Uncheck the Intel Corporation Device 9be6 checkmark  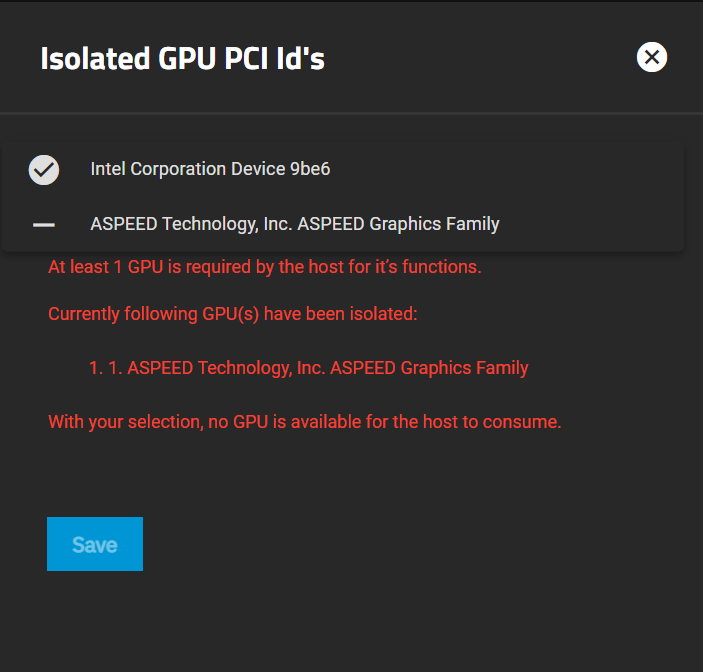(44, 170)
